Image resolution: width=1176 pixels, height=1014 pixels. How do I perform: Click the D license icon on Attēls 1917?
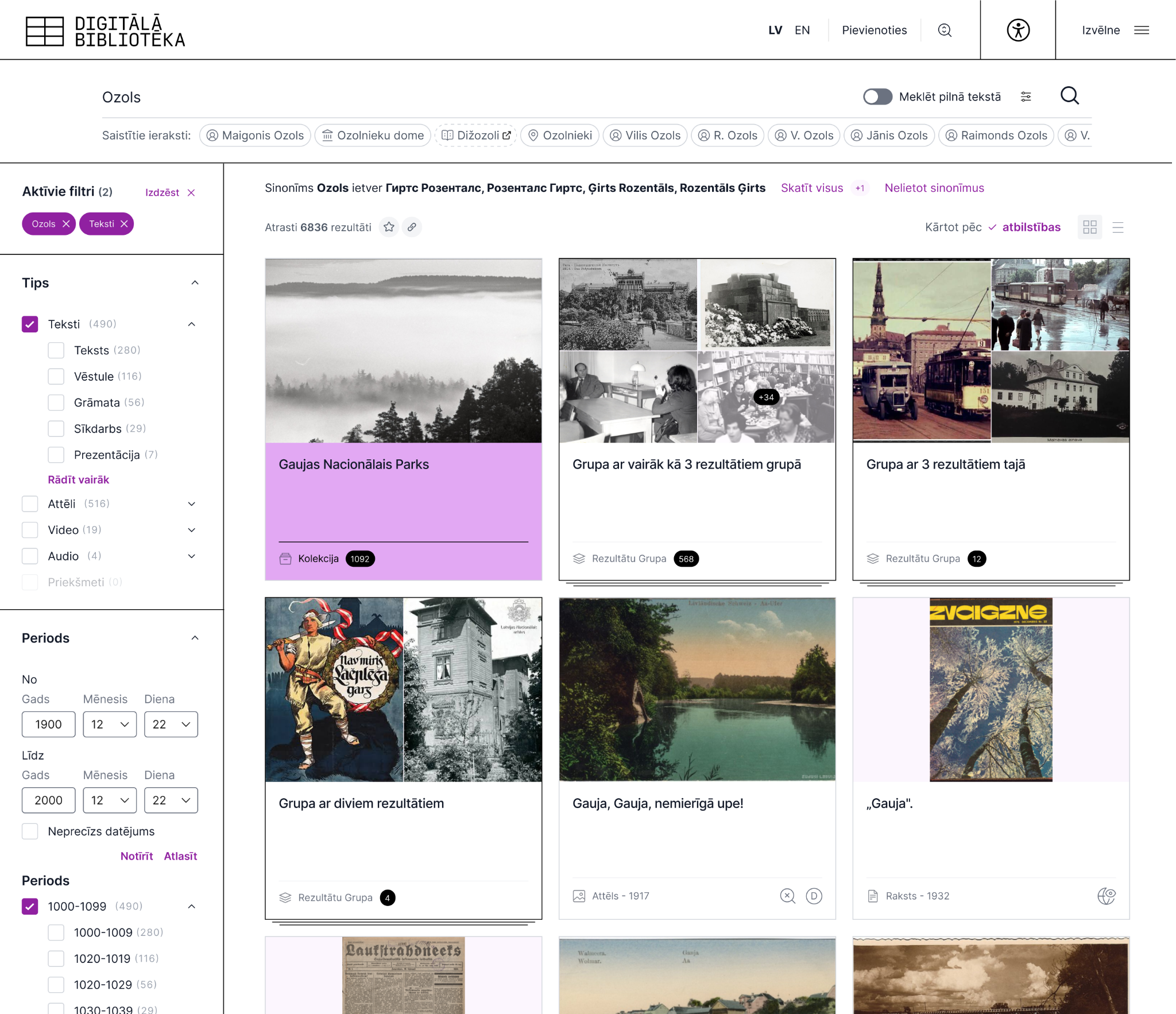click(814, 896)
